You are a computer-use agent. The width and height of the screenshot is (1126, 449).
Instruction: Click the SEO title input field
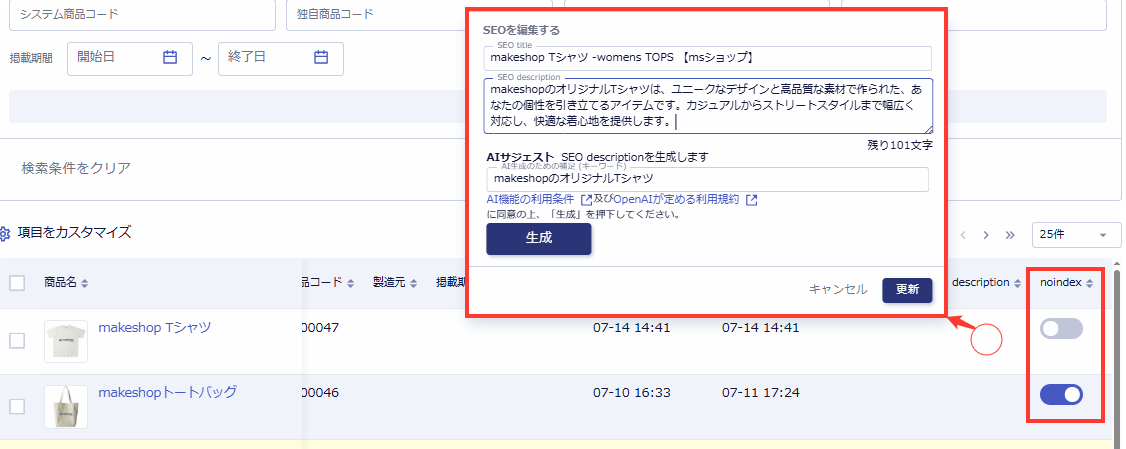(x=708, y=58)
